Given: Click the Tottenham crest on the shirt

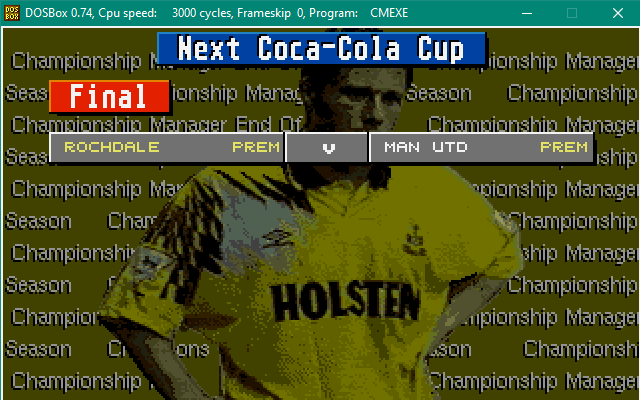Looking at the screenshot, I should point(414,241).
